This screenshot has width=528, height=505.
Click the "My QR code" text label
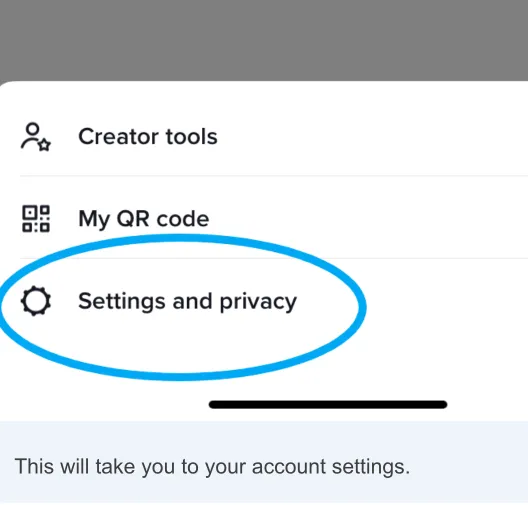click(x=144, y=219)
